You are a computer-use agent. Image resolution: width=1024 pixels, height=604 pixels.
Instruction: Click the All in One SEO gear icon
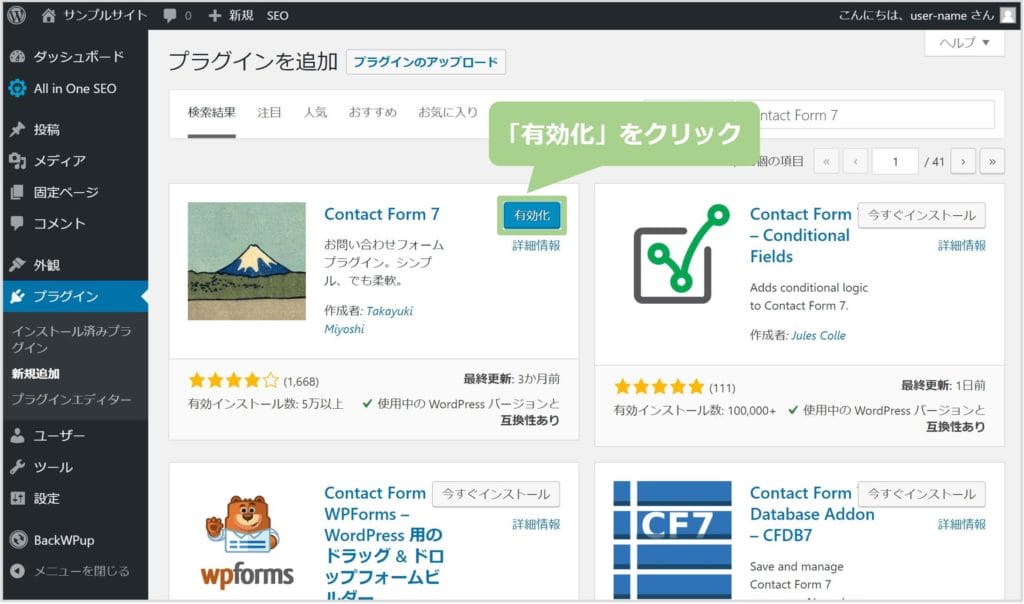point(18,88)
